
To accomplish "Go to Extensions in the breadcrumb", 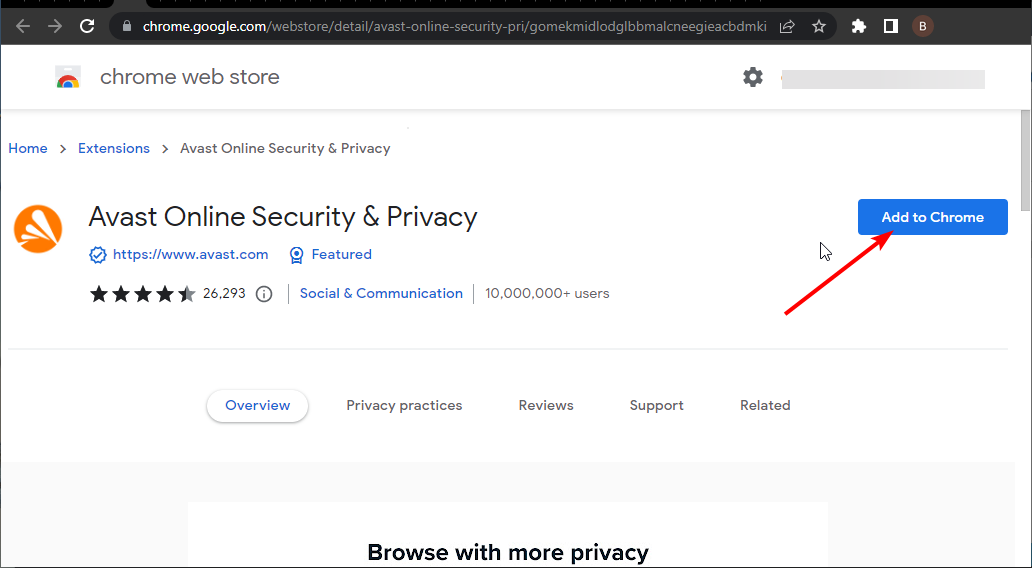I will 114,148.
